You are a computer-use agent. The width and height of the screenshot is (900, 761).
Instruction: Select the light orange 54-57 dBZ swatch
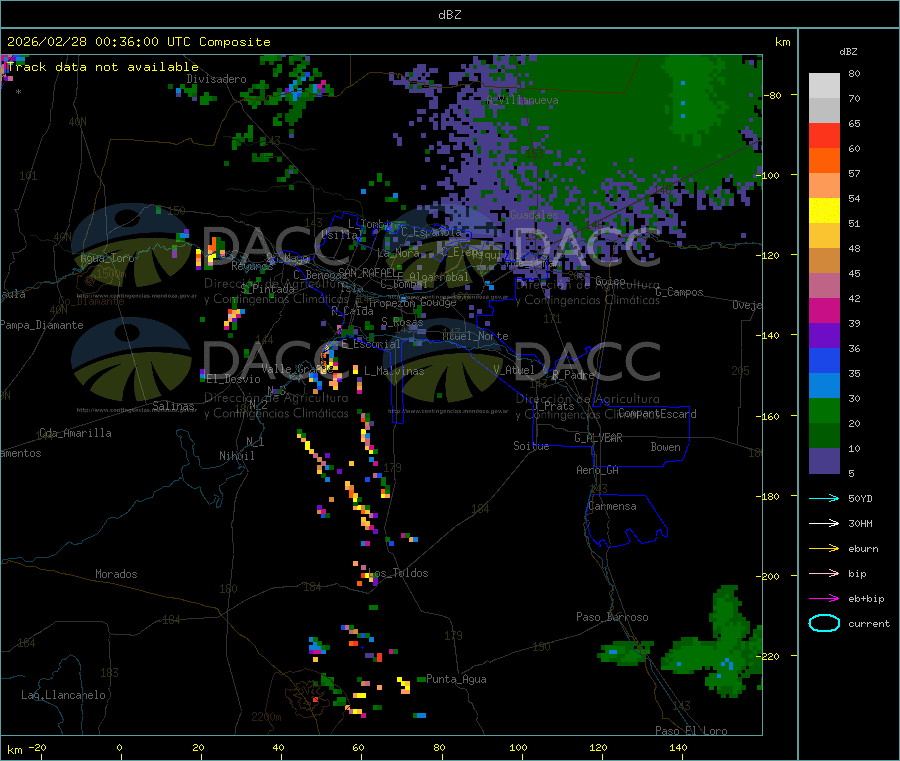(x=824, y=186)
